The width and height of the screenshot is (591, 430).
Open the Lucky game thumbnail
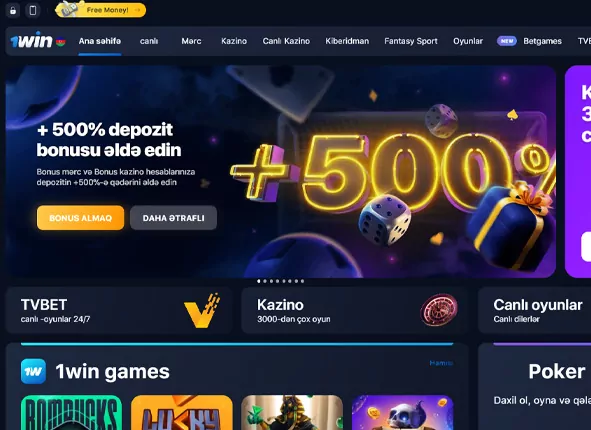(182, 412)
